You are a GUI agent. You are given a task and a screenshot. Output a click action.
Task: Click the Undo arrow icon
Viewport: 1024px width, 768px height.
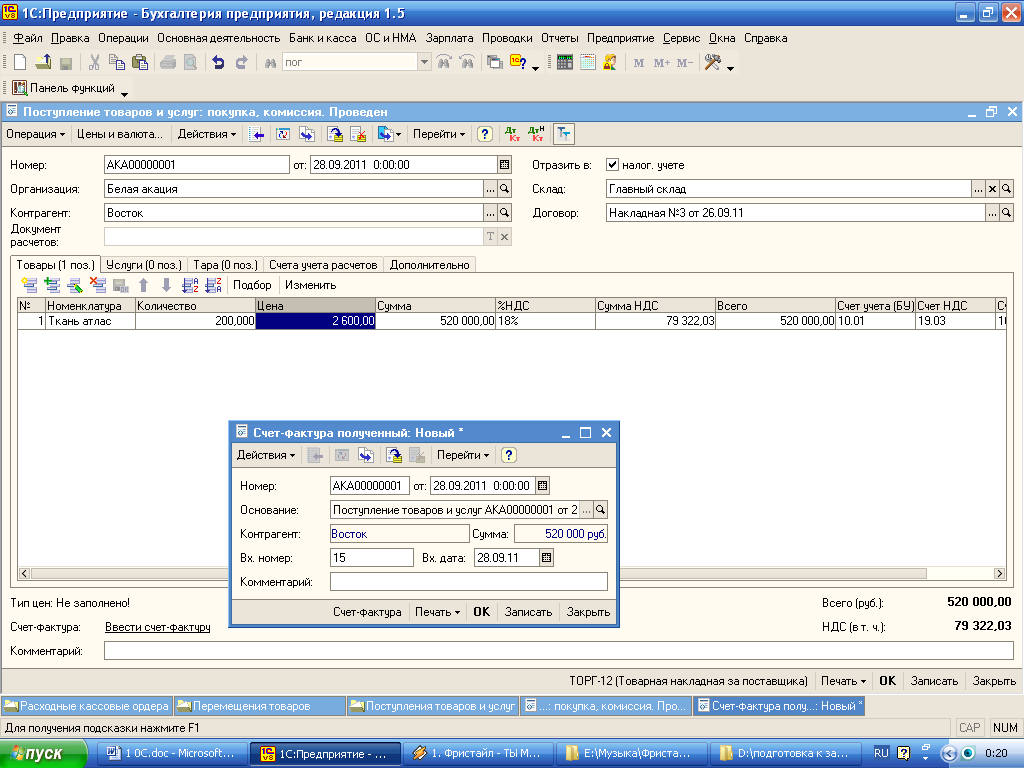tap(218, 62)
